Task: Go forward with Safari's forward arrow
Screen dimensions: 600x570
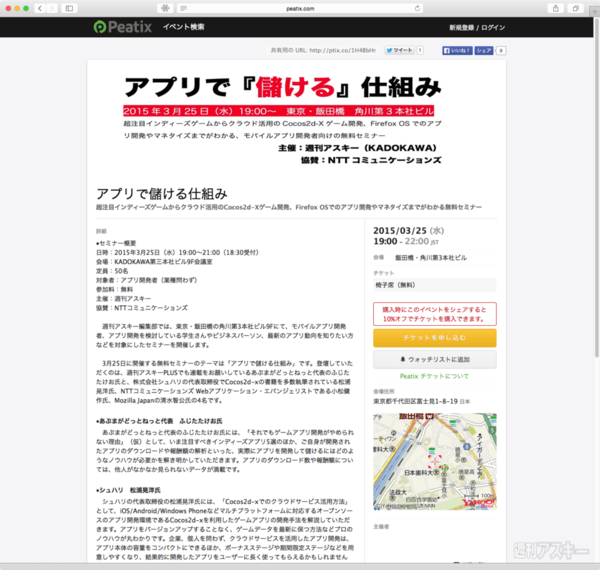Action: click(52, 8)
